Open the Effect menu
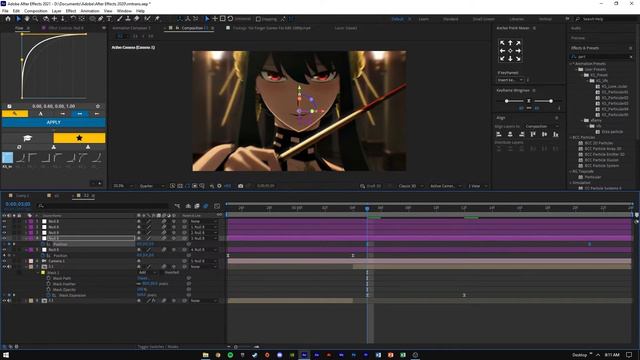The width and height of the screenshot is (640, 360). pyautogui.click(x=71, y=11)
